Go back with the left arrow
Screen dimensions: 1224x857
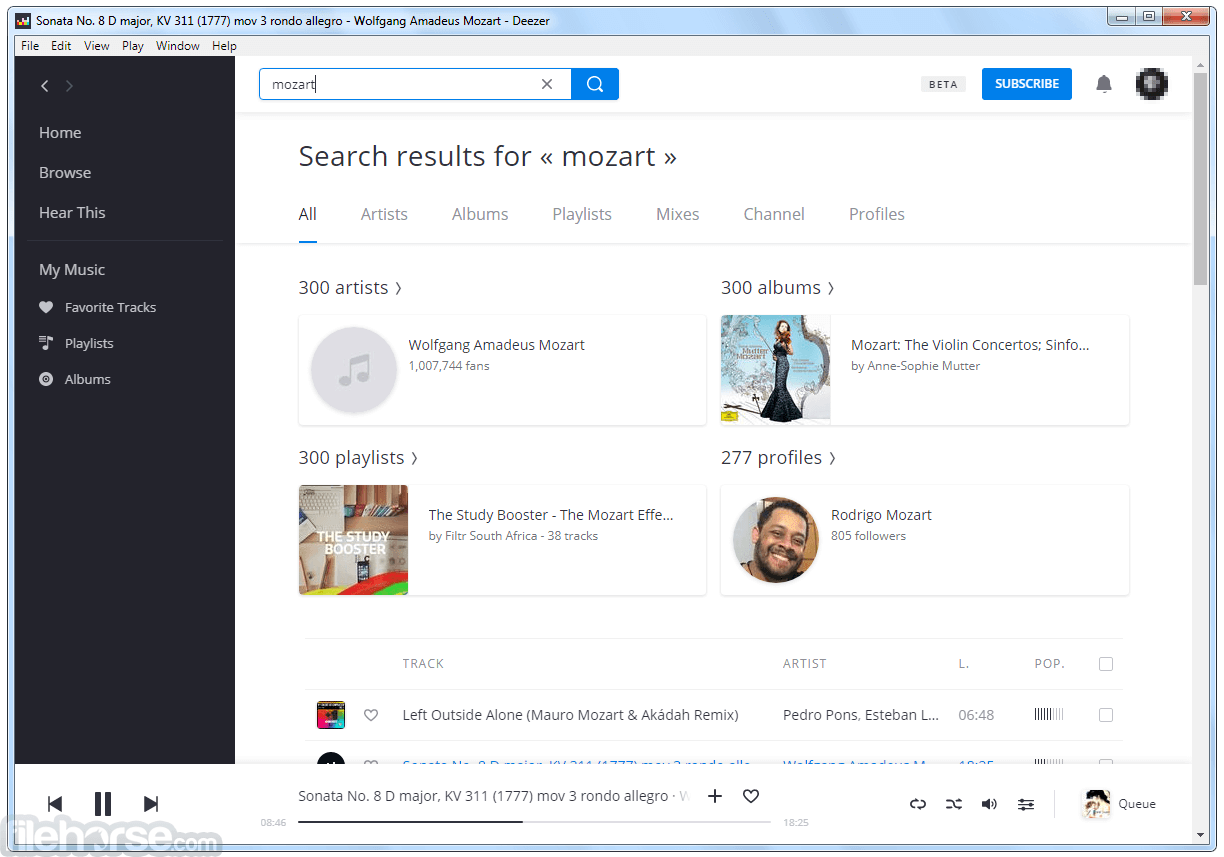click(45, 86)
